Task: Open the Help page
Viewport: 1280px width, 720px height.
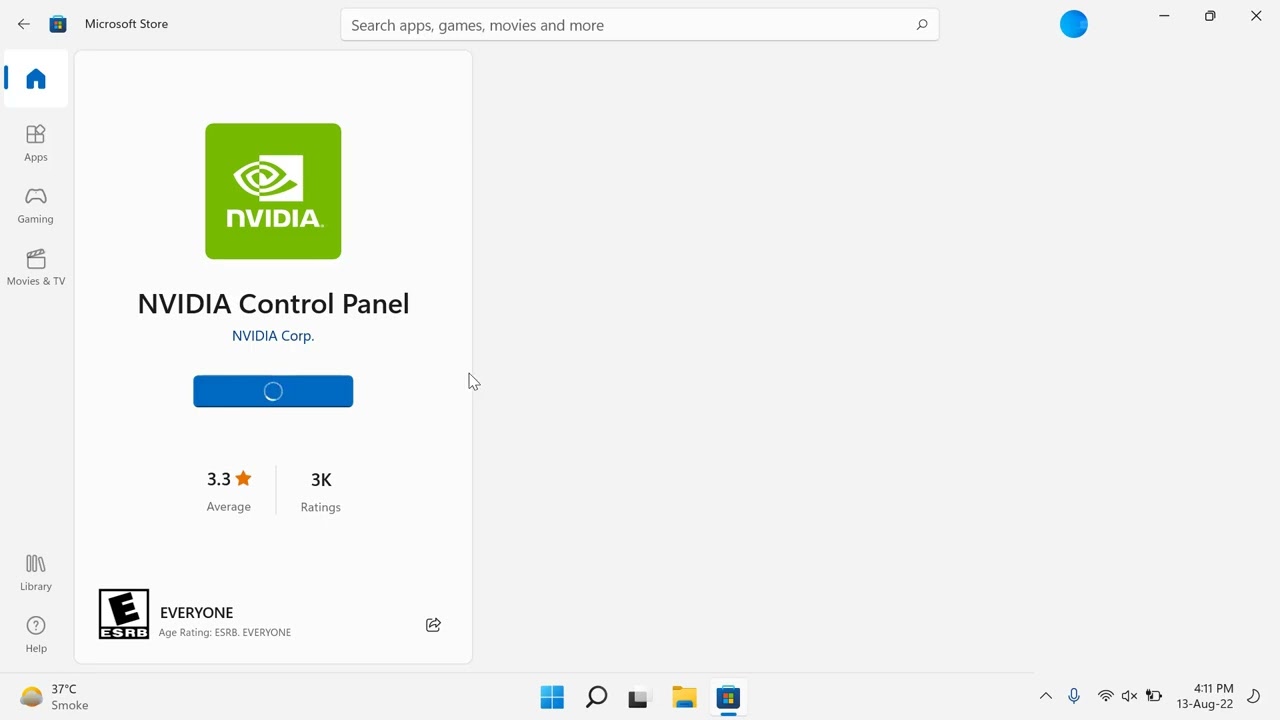Action: pyautogui.click(x=36, y=635)
